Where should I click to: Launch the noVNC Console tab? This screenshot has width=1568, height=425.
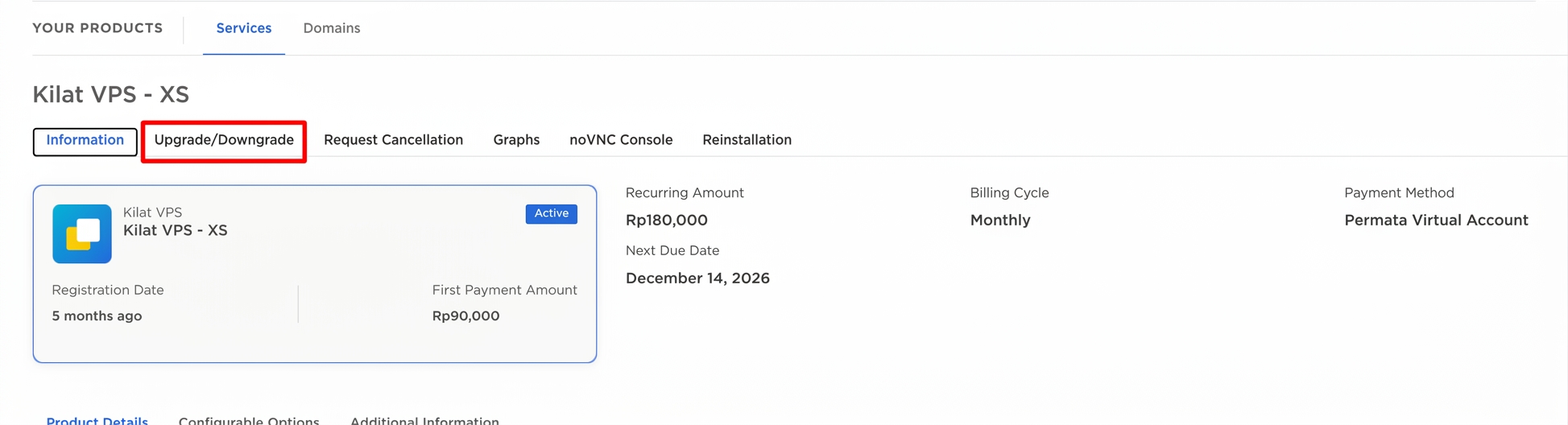pyautogui.click(x=621, y=140)
